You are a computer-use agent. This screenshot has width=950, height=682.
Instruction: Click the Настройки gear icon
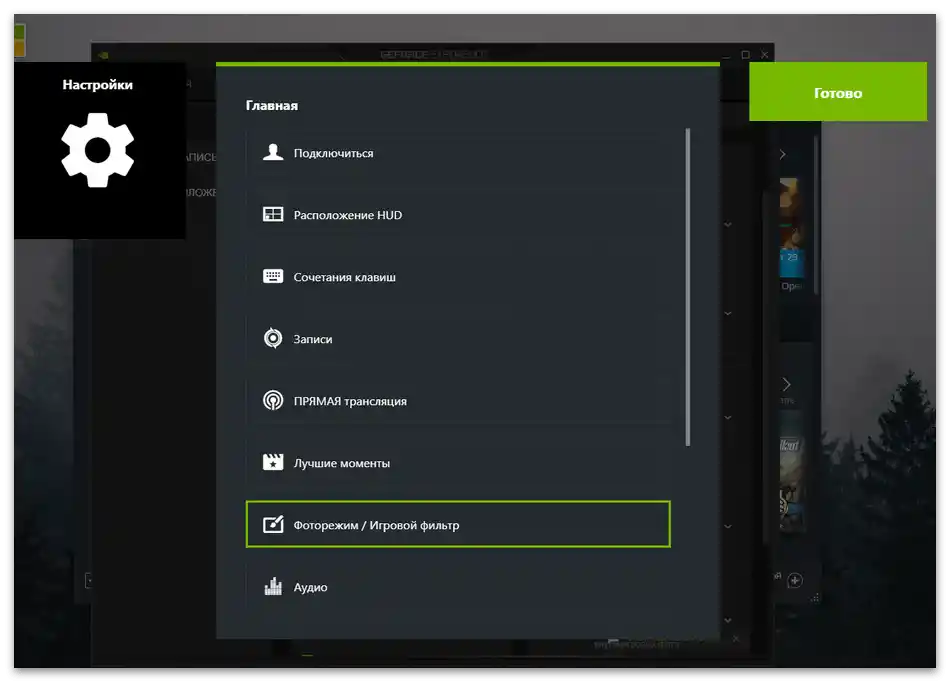(98, 150)
